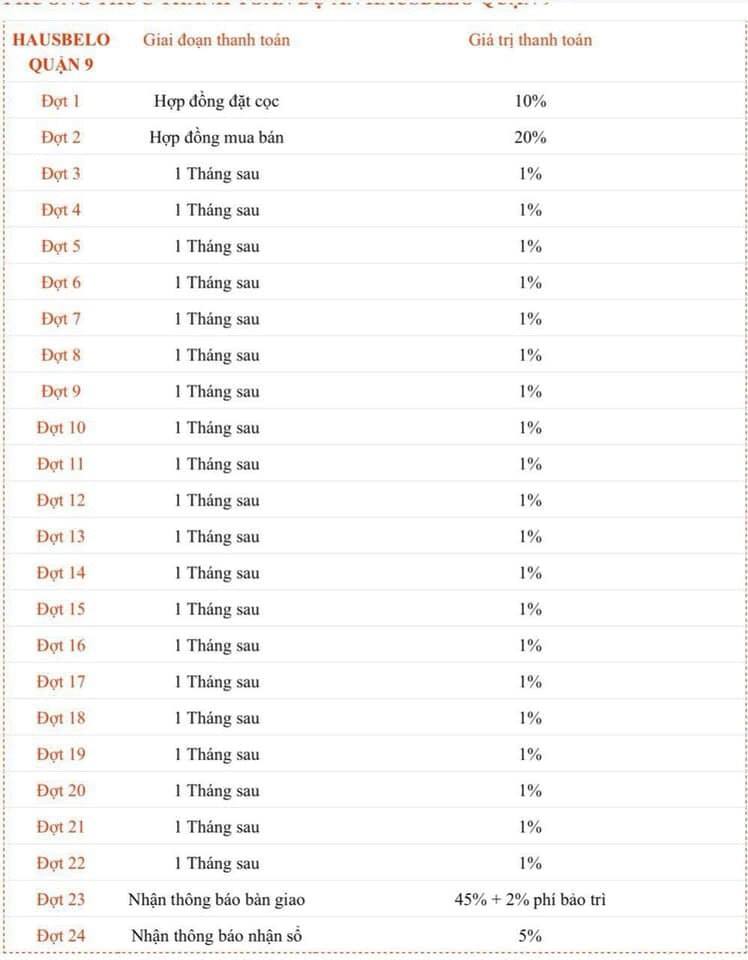Select the Đợt 22 row label
This screenshot has width=748, height=960.
[x=61, y=863]
